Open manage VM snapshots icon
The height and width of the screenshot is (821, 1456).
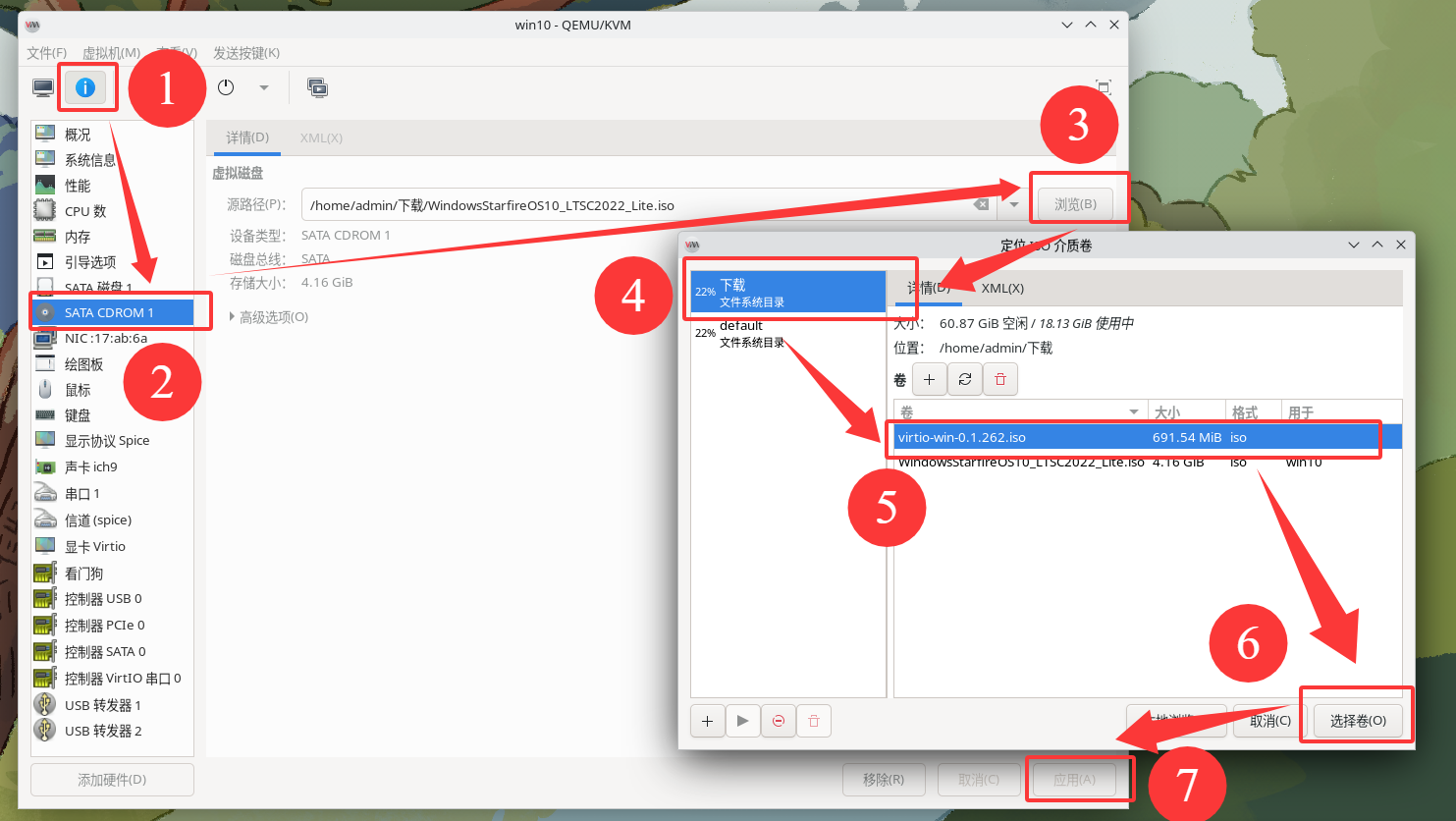click(317, 87)
